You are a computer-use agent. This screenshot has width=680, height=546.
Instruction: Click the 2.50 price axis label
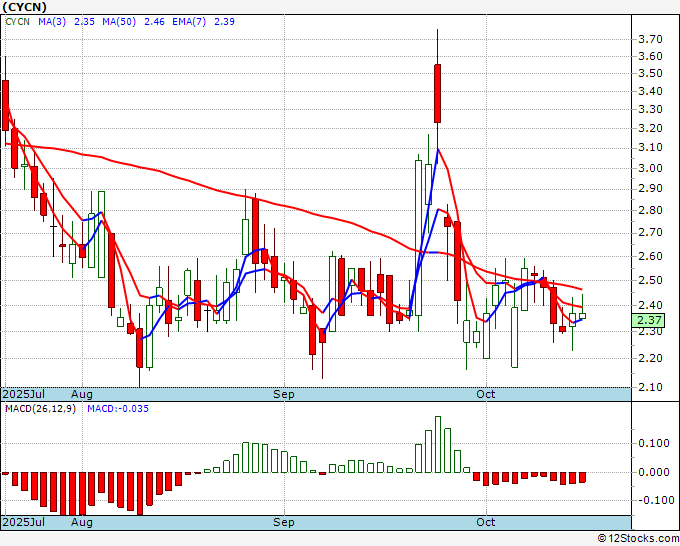pyautogui.click(x=651, y=280)
